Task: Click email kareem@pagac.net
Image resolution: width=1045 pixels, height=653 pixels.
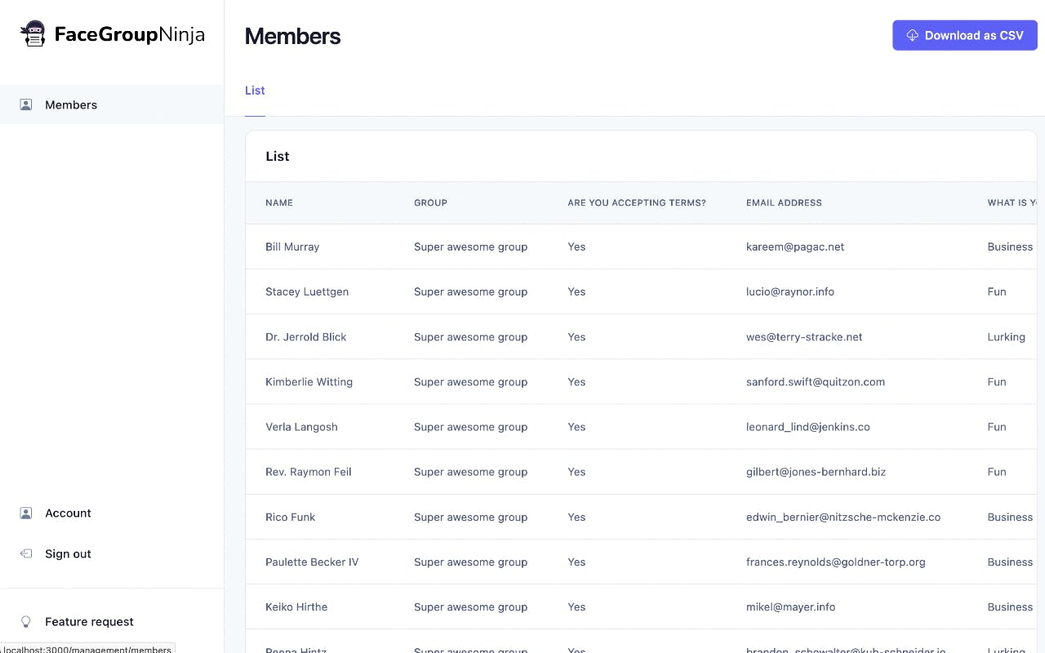Action: (795, 247)
